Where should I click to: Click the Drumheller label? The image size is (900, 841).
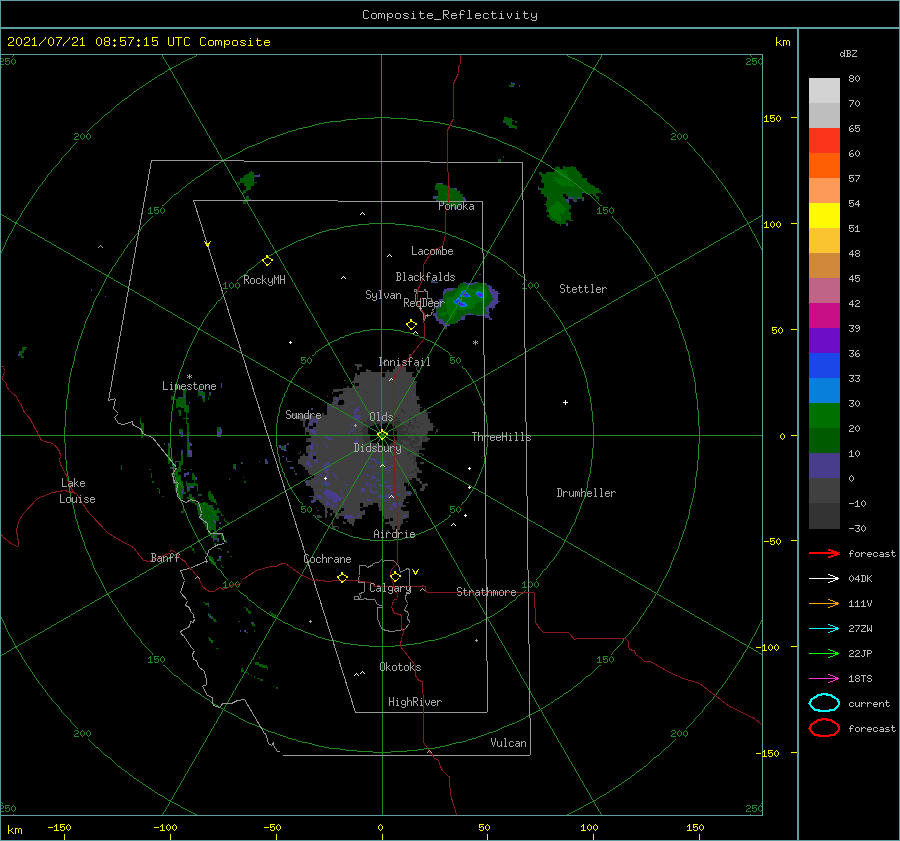click(x=586, y=493)
